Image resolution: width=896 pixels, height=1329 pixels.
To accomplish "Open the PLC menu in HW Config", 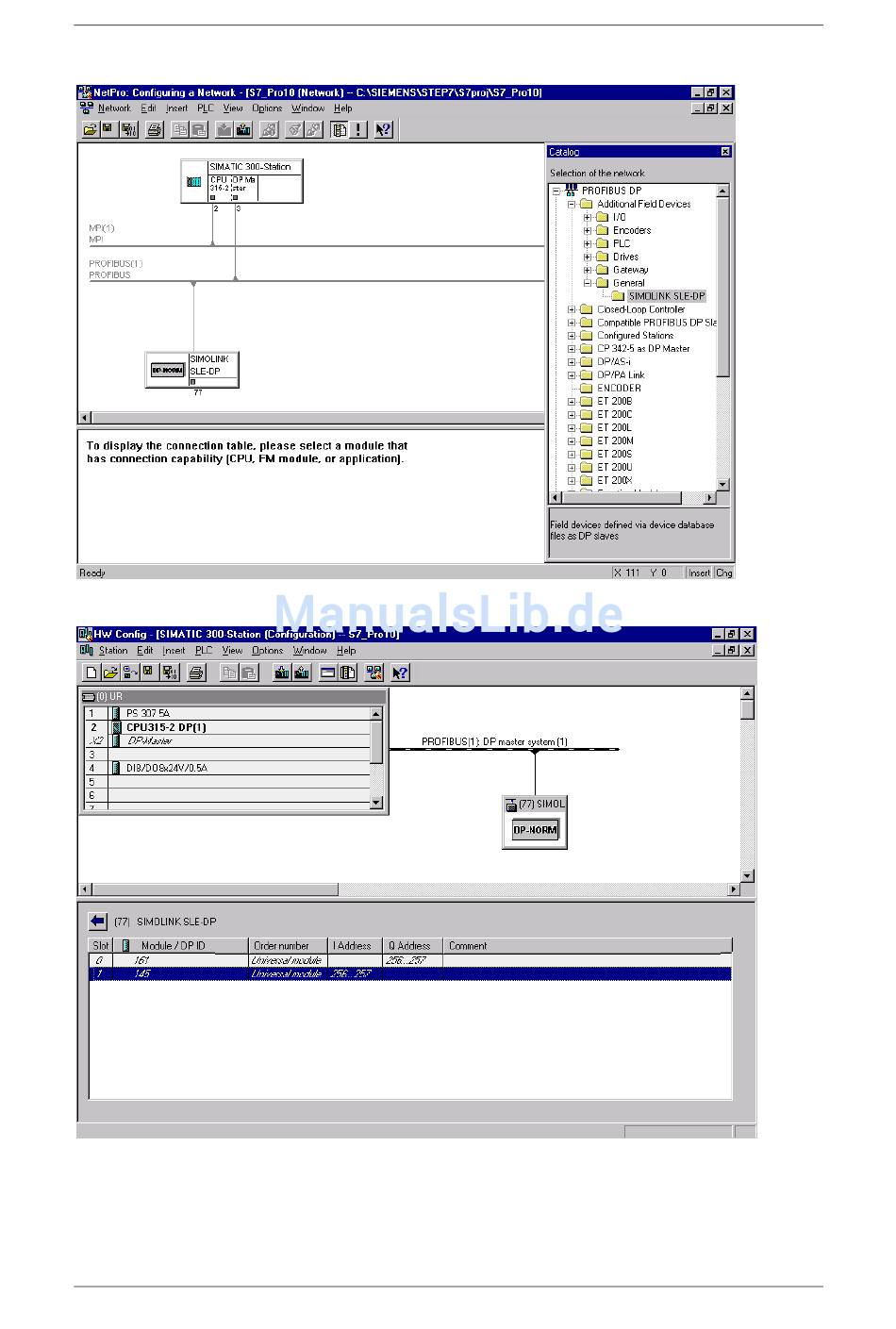I will tap(204, 651).
